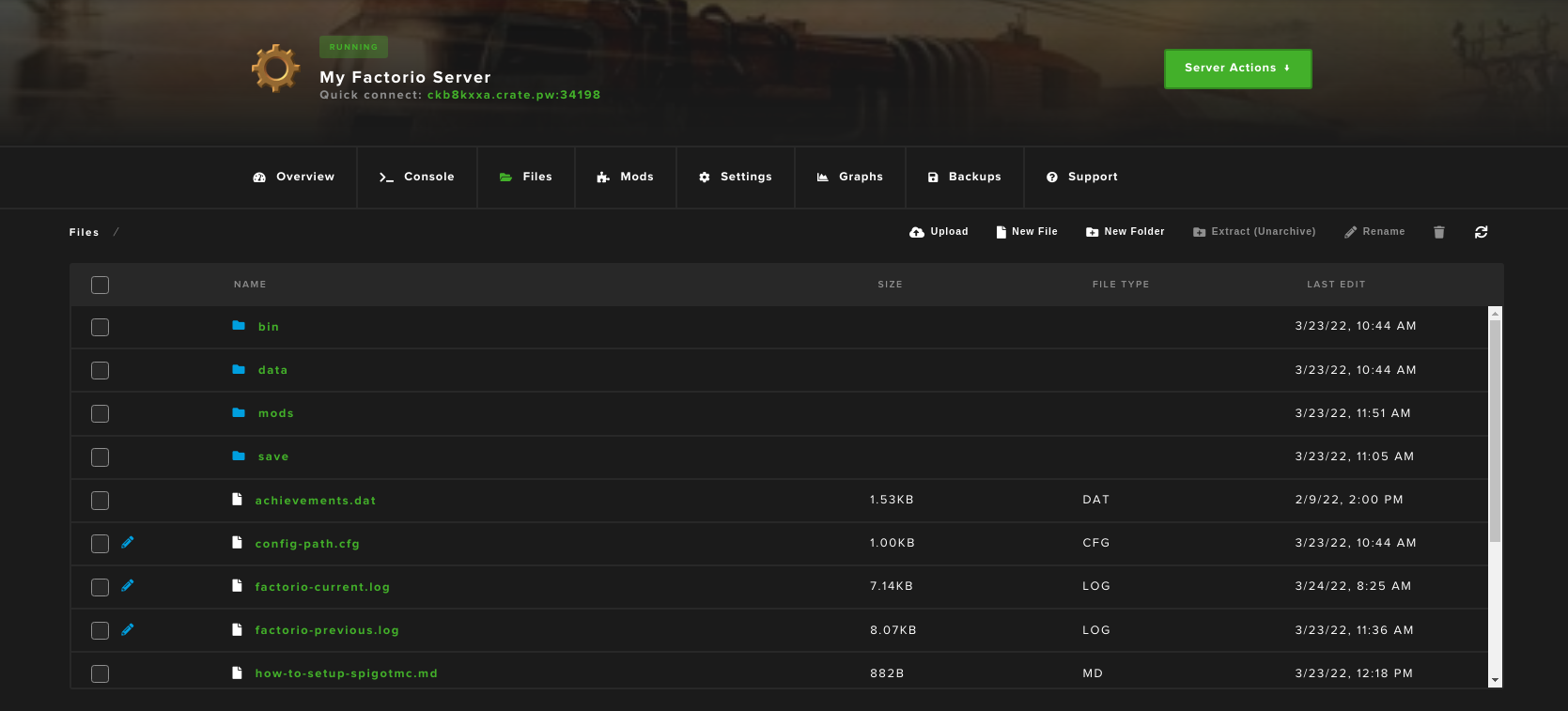Switch to the Files tab

526,177
